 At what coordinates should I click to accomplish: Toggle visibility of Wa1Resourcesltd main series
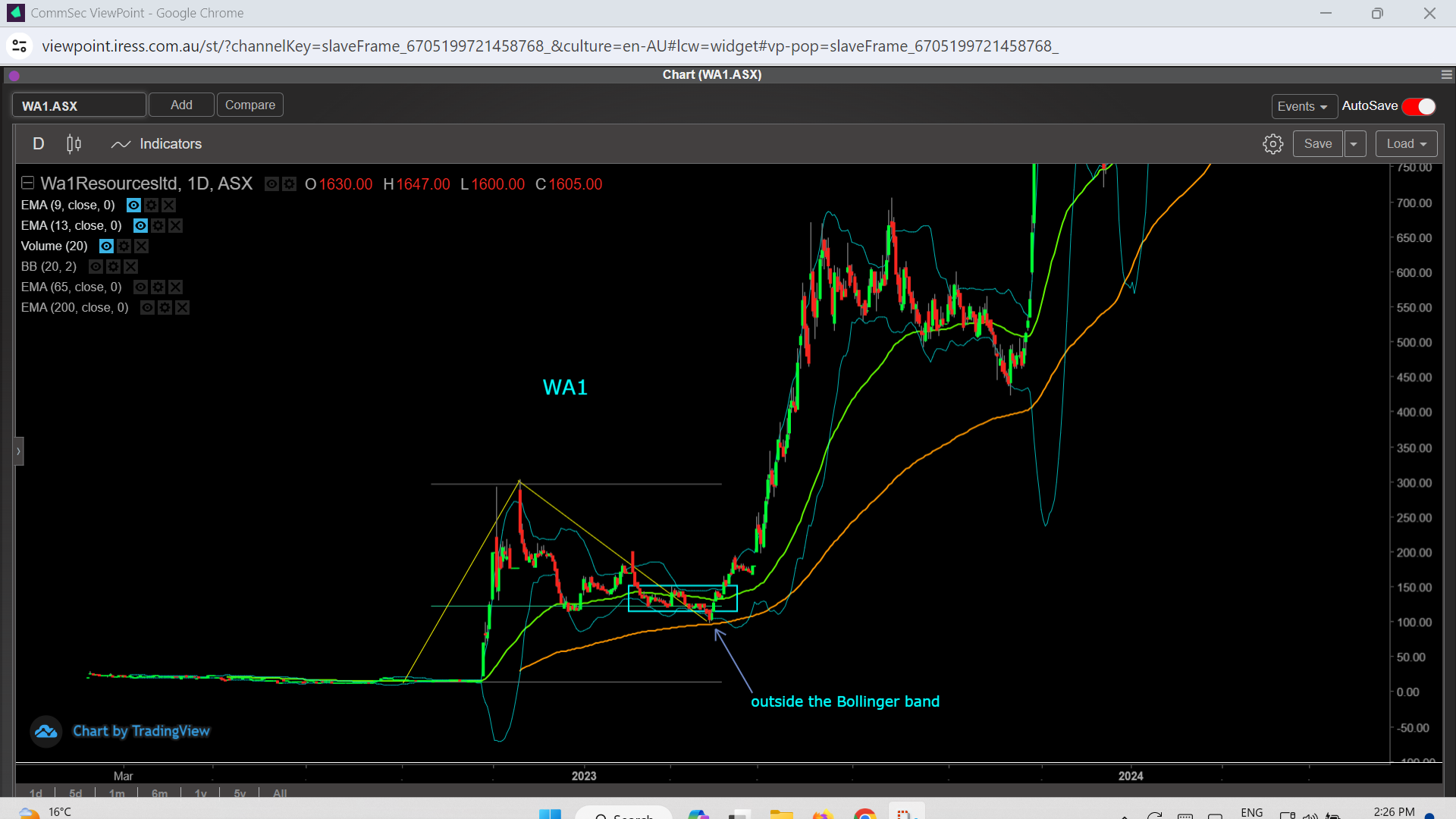[271, 184]
